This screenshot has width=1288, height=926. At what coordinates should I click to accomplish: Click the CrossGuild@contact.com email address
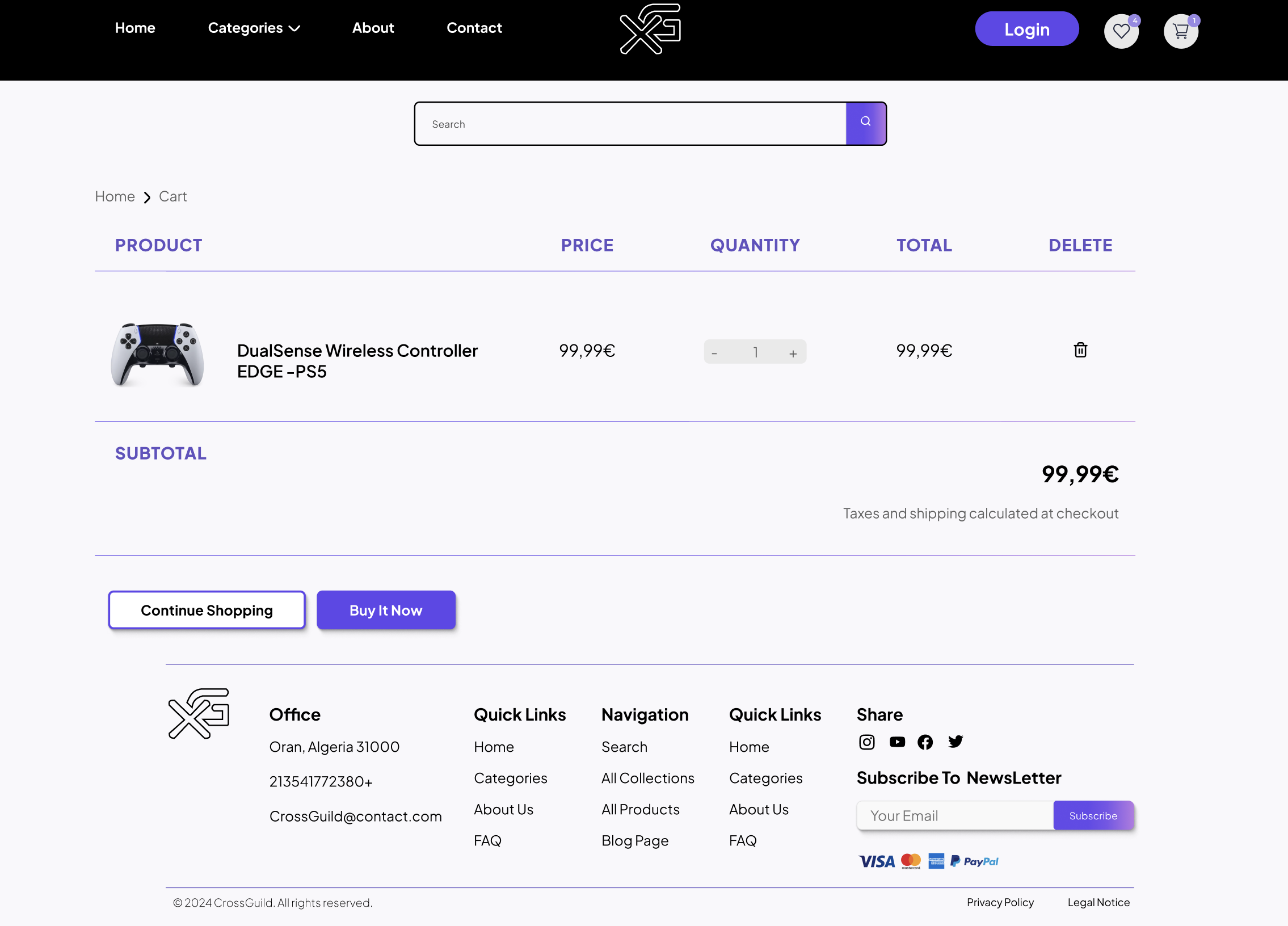pos(356,816)
